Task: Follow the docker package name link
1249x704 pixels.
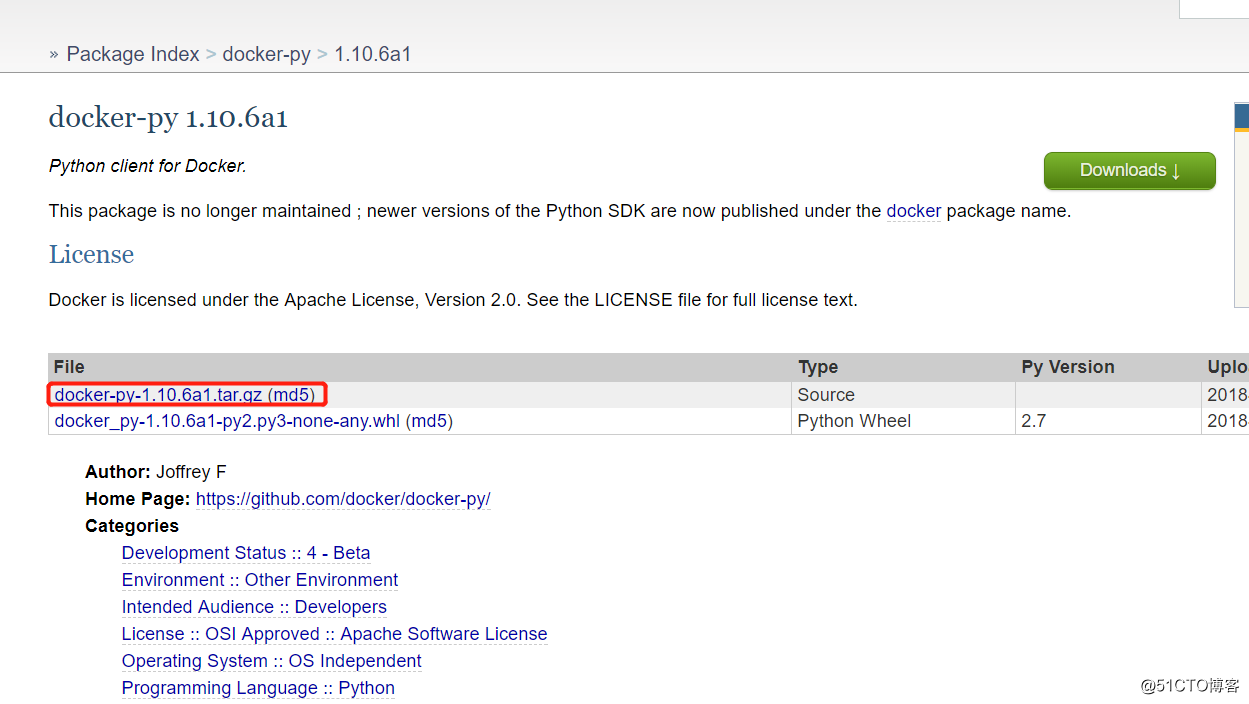Action: (x=914, y=211)
